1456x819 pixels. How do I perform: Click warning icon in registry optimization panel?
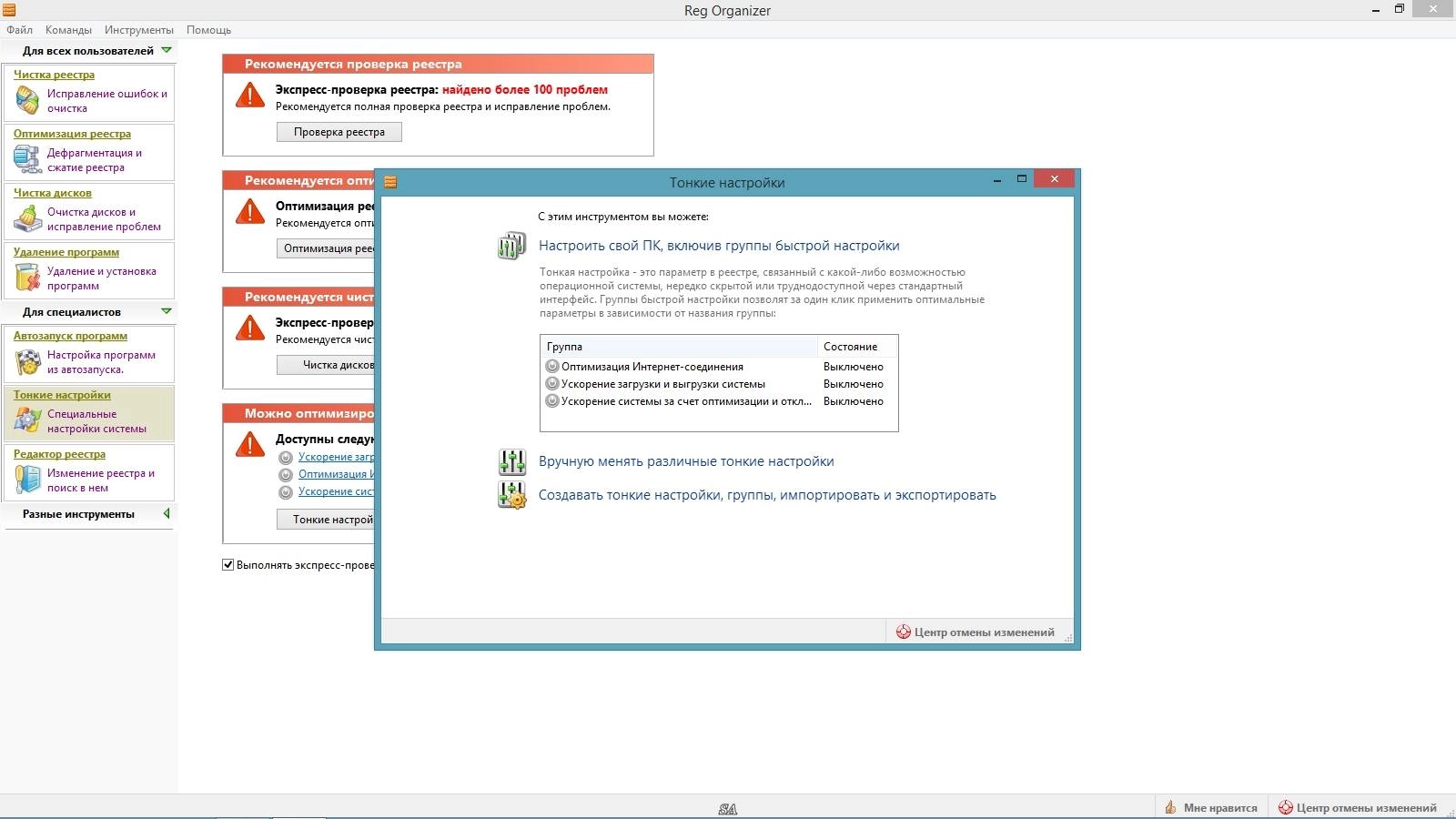(249, 211)
